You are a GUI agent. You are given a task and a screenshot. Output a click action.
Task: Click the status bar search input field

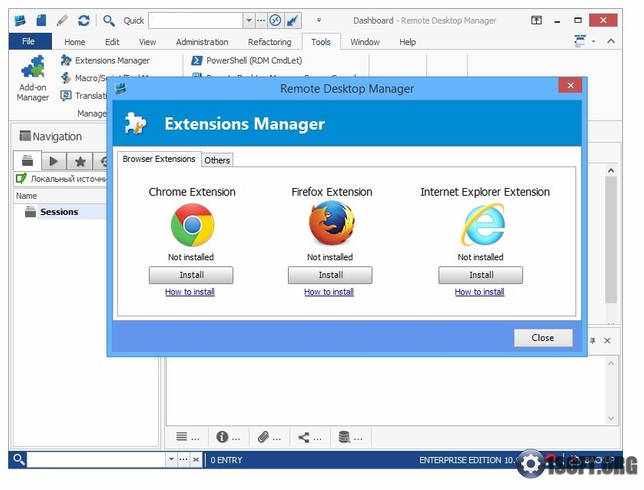[x=97, y=459]
